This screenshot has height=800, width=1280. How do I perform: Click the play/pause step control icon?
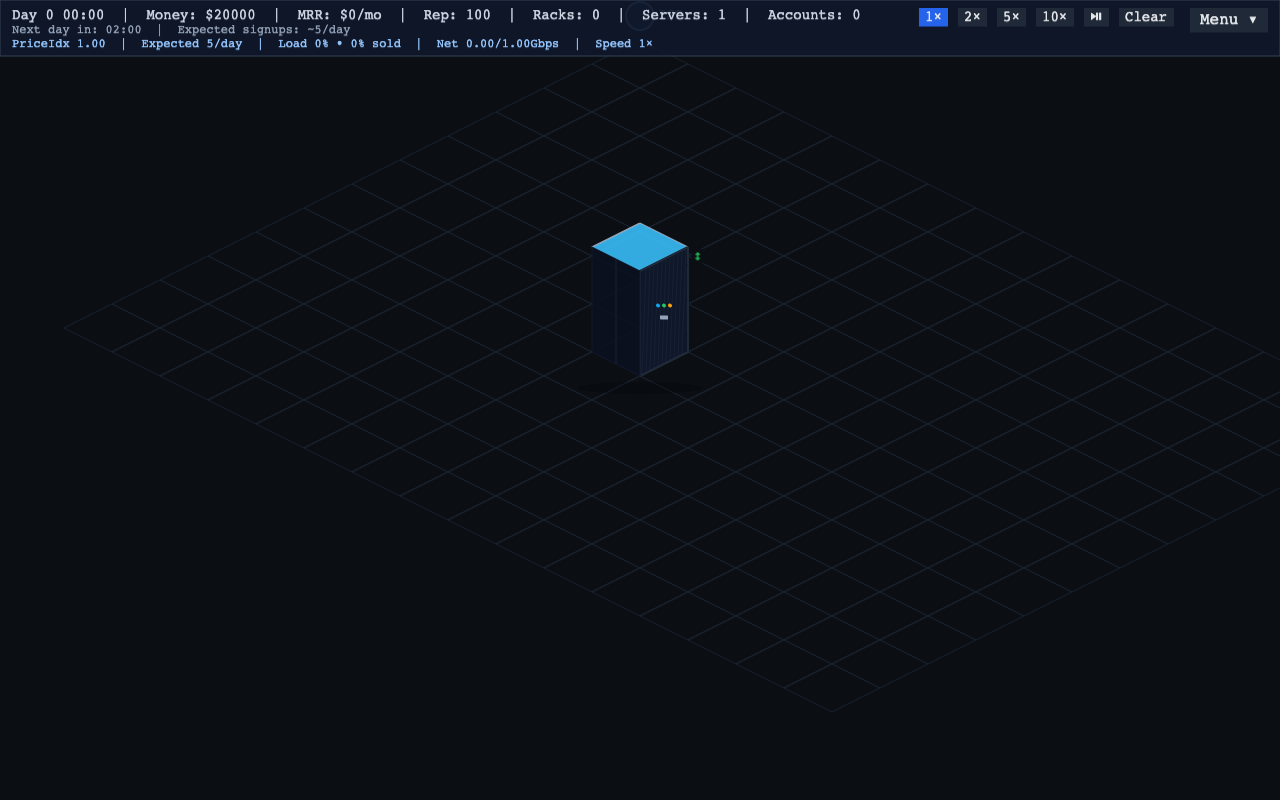[x=1096, y=17]
